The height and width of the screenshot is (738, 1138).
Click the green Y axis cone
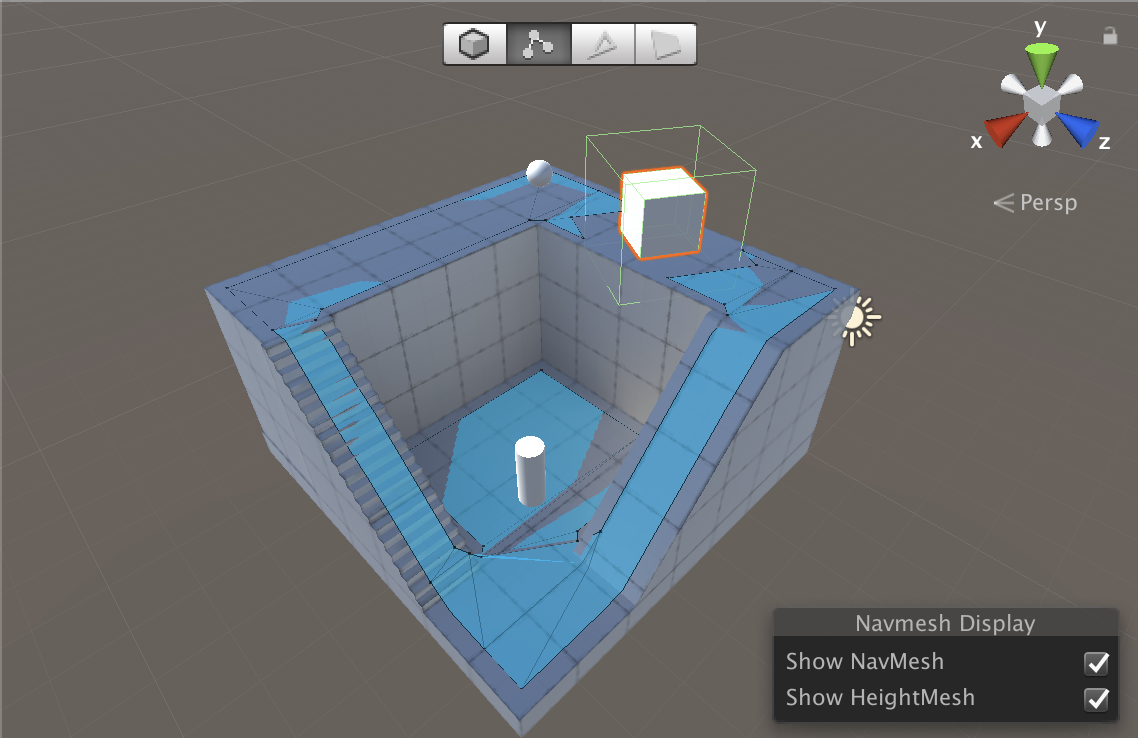pos(1042,64)
